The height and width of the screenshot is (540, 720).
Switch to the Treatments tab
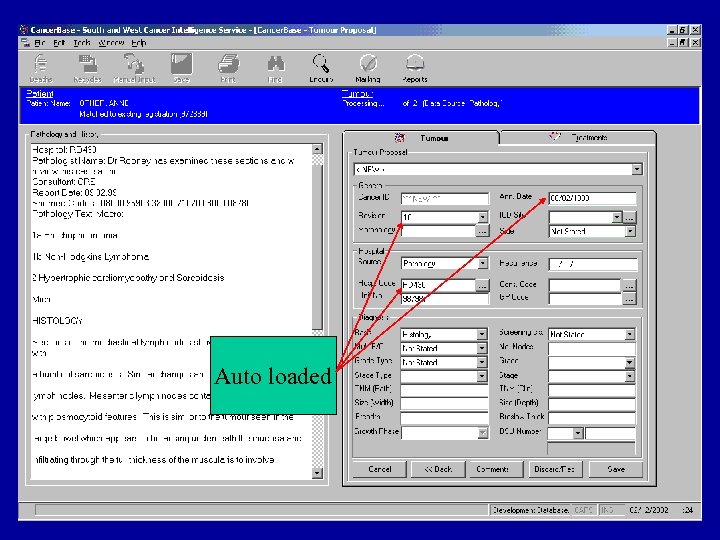point(578,137)
